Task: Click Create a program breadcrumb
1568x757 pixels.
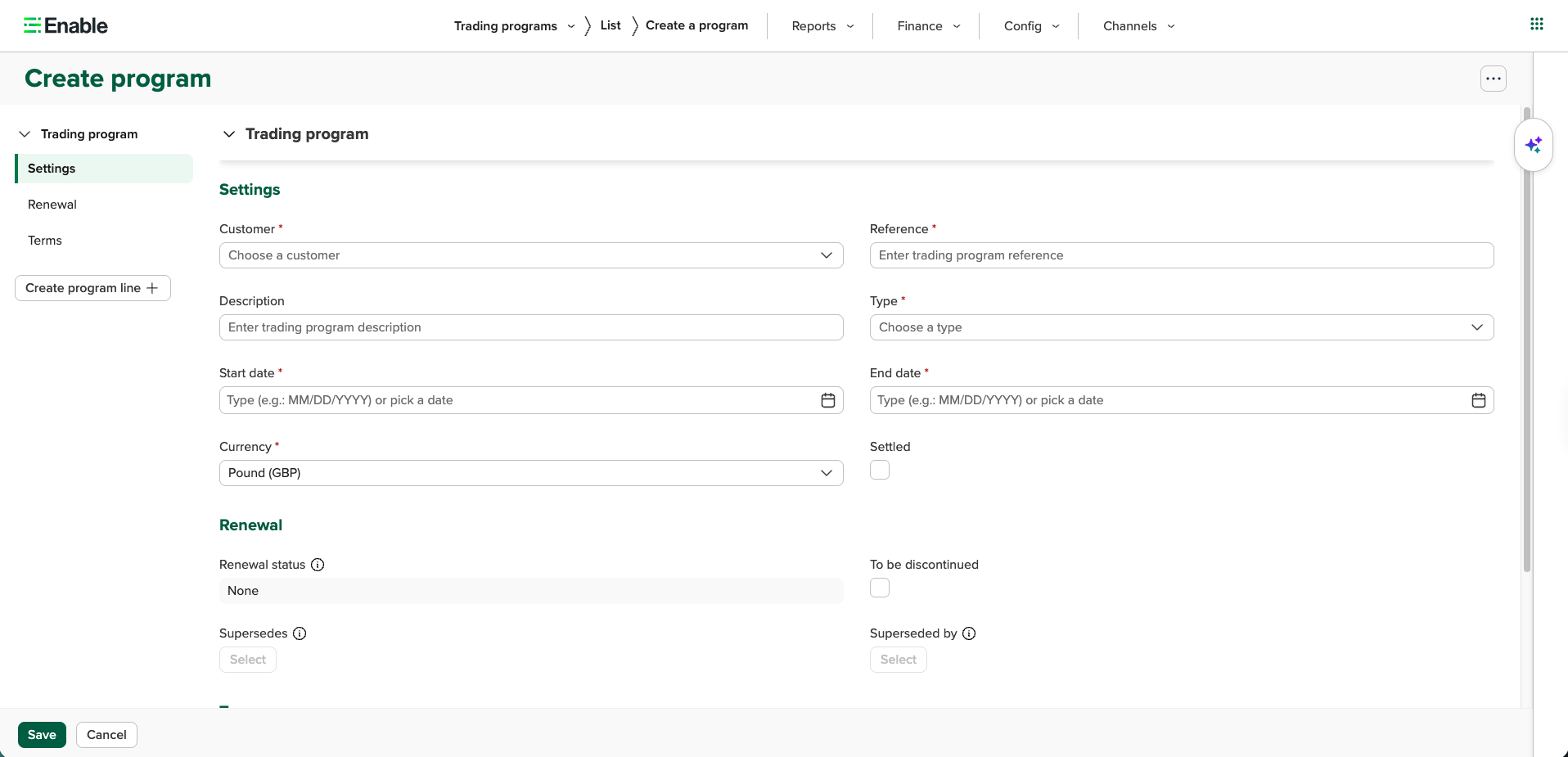Action: point(696,25)
